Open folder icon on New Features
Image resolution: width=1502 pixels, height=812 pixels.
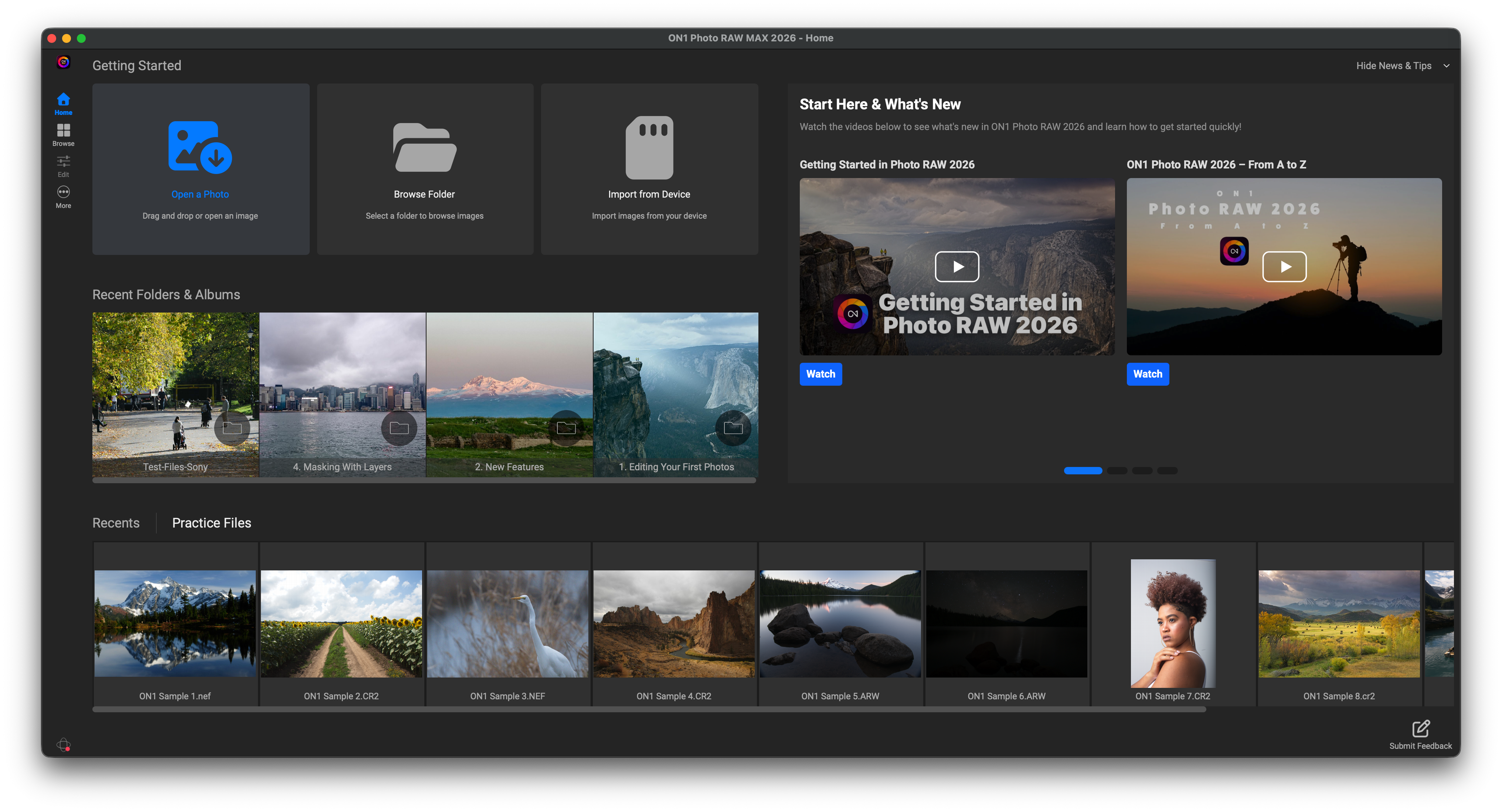(566, 428)
